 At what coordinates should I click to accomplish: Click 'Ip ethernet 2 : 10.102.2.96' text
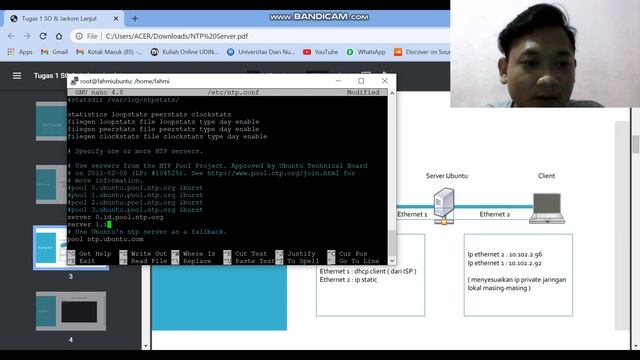[x=505, y=254]
